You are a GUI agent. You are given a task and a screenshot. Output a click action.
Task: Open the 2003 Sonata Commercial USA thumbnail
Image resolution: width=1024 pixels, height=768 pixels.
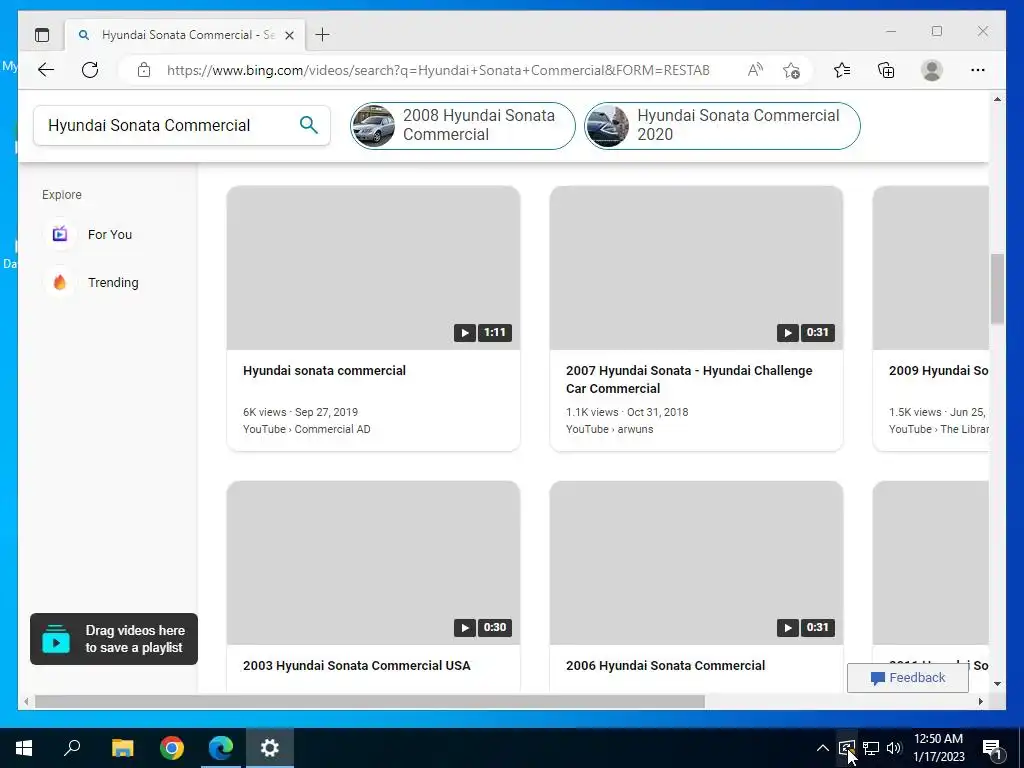pyautogui.click(x=374, y=563)
